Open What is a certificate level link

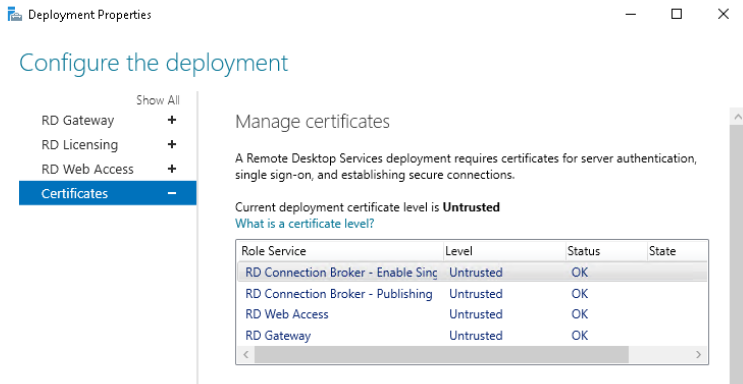click(x=304, y=223)
